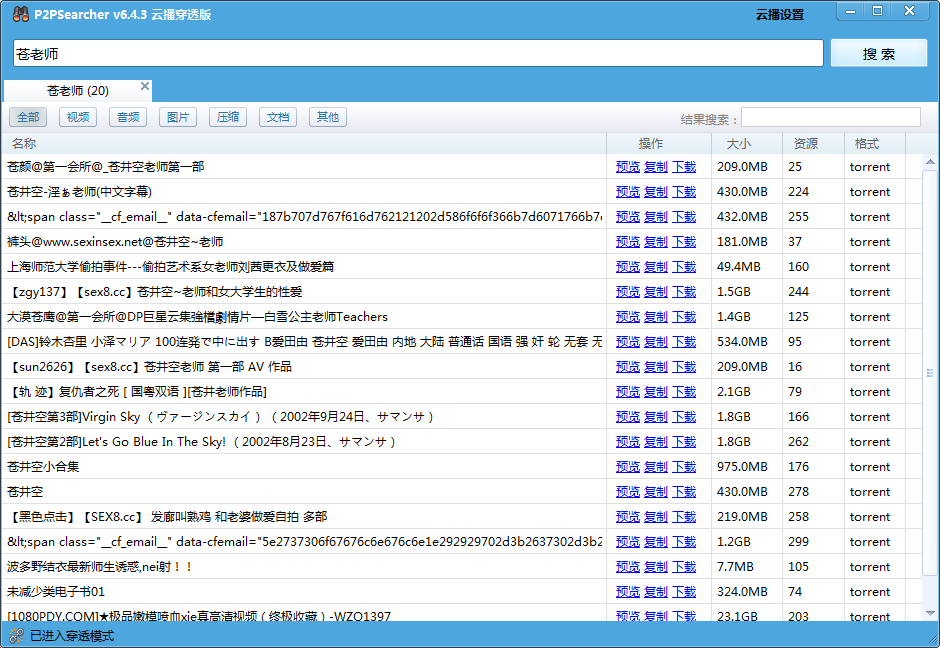Click 预览 in the 181.0MB row
Viewport: 940px width, 648px height.
[x=628, y=242]
